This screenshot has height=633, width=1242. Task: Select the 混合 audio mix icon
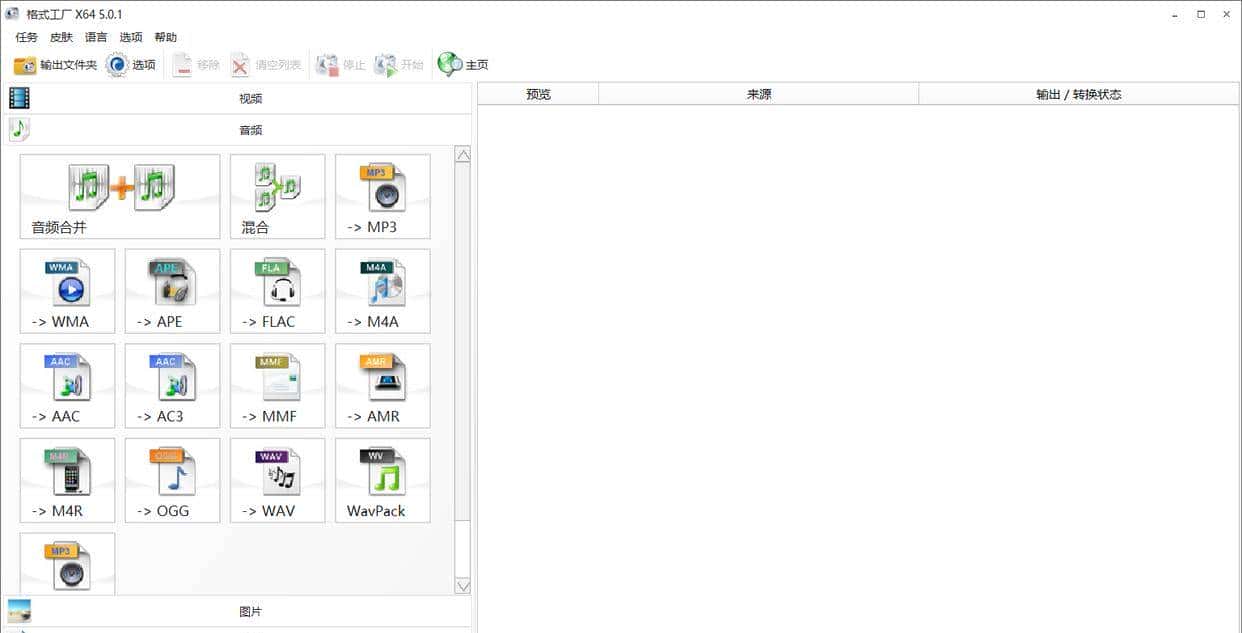(x=277, y=196)
